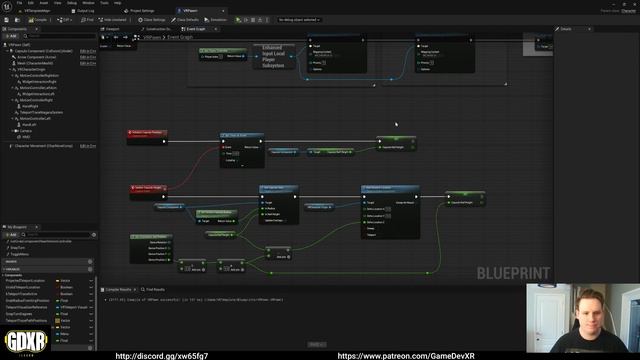Collapse the VRCharacterOrigin tree node
The image size is (640, 360).
pyautogui.click(x=10, y=69)
